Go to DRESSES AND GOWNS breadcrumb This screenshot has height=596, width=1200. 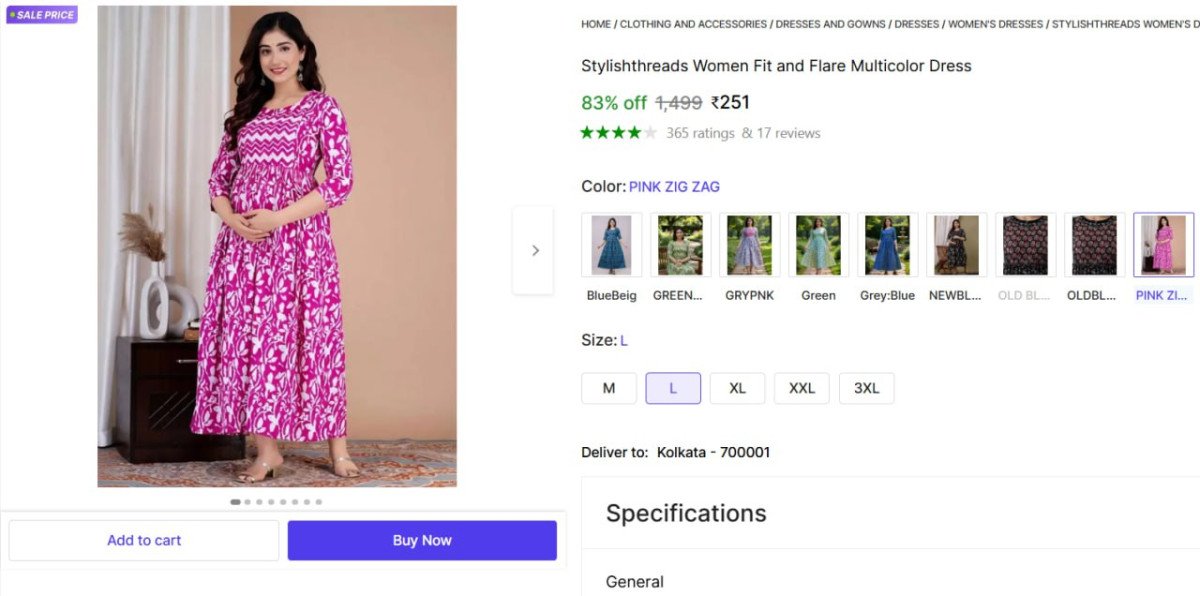[830, 24]
